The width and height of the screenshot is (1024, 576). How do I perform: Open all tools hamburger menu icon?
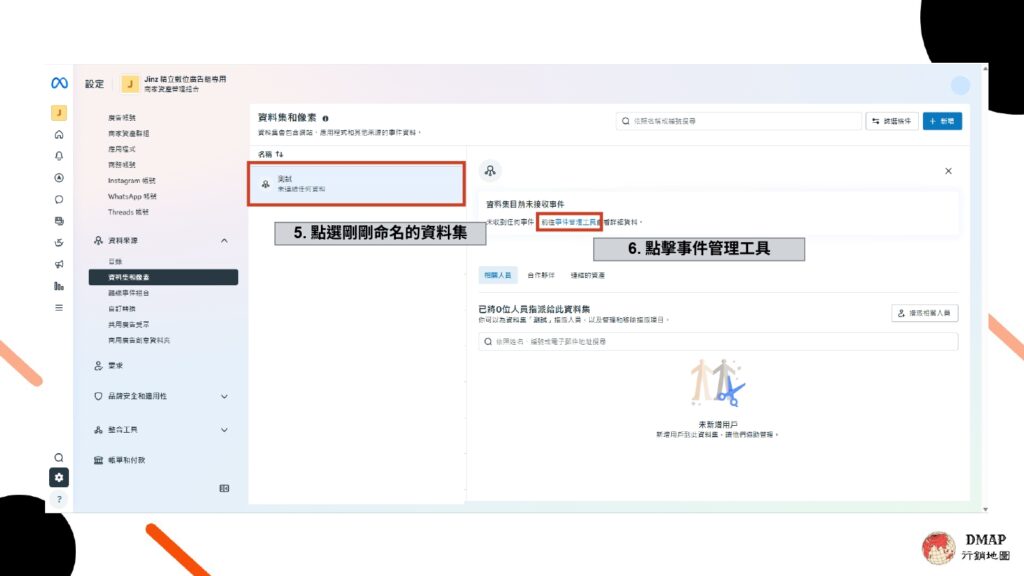click(59, 308)
